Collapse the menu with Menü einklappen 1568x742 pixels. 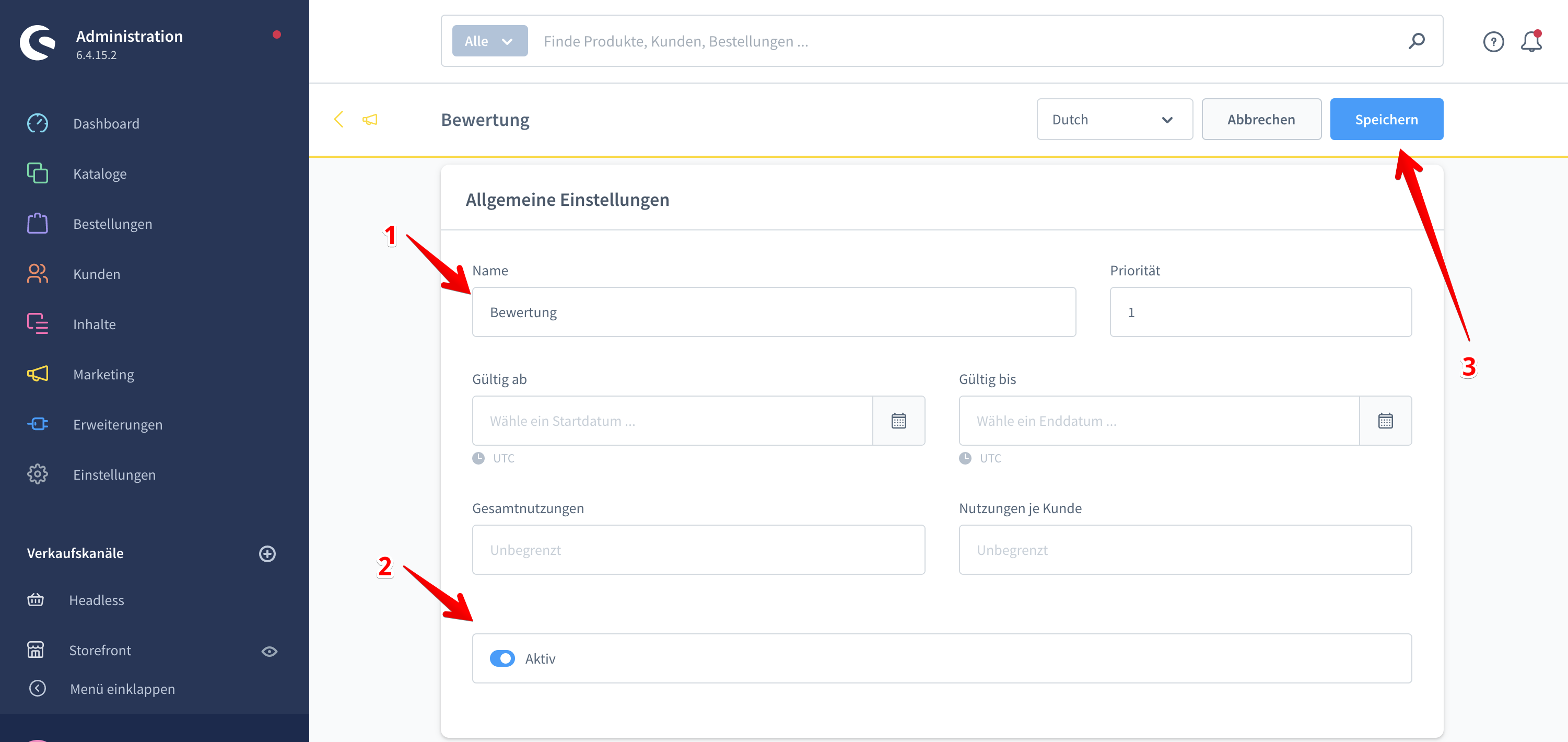click(x=122, y=688)
